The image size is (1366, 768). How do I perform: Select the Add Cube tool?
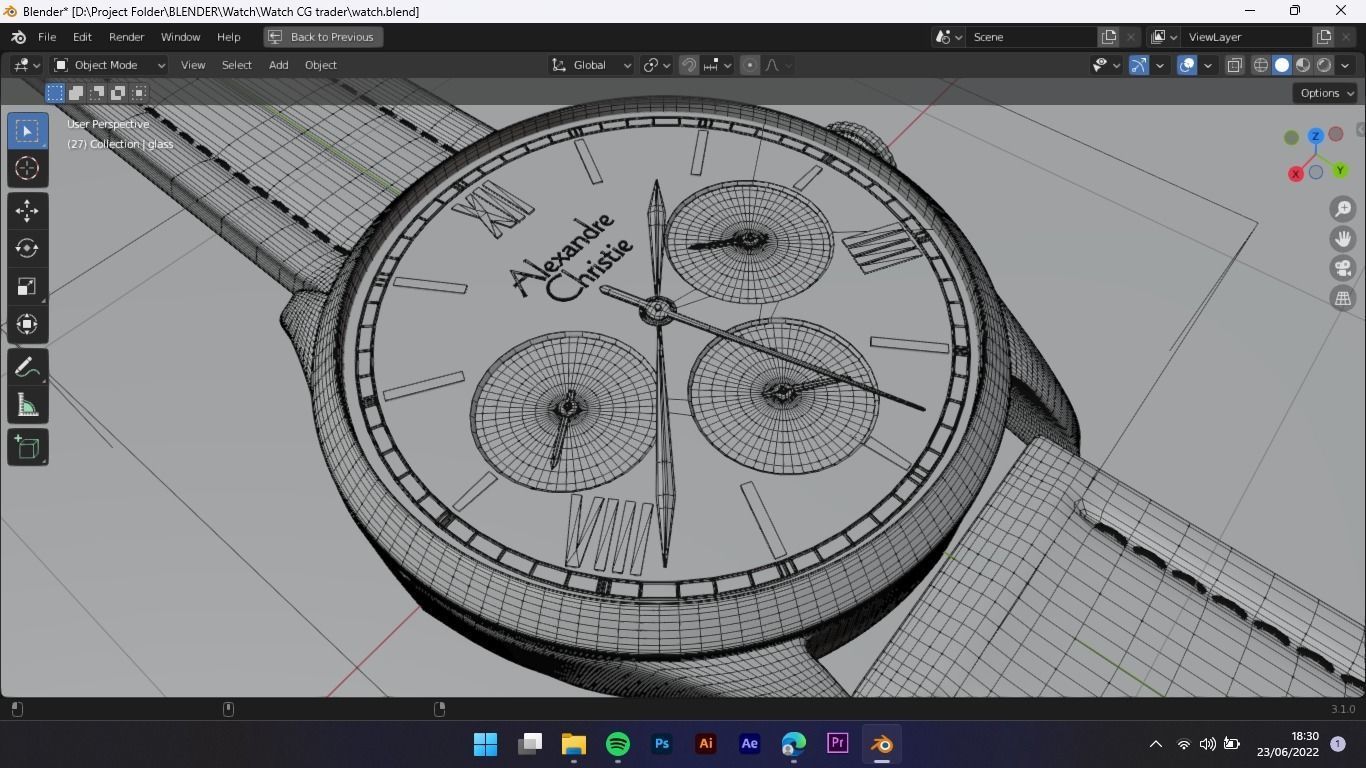pyautogui.click(x=27, y=447)
